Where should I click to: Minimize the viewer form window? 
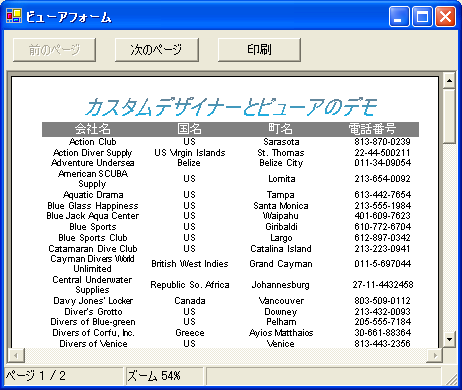(x=399, y=16)
